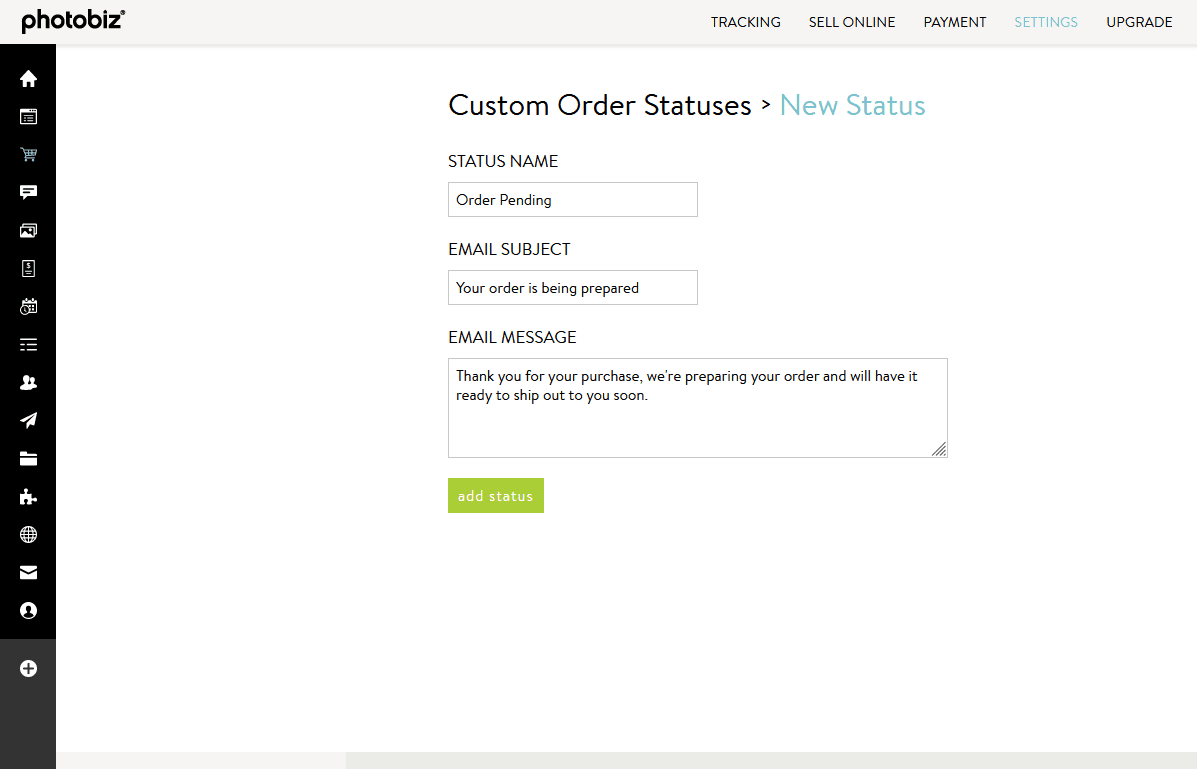This screenshot has height=769, width=1197.
Task: Open the Payment menu
Action: pyautogui.click(x=955, y=22)
